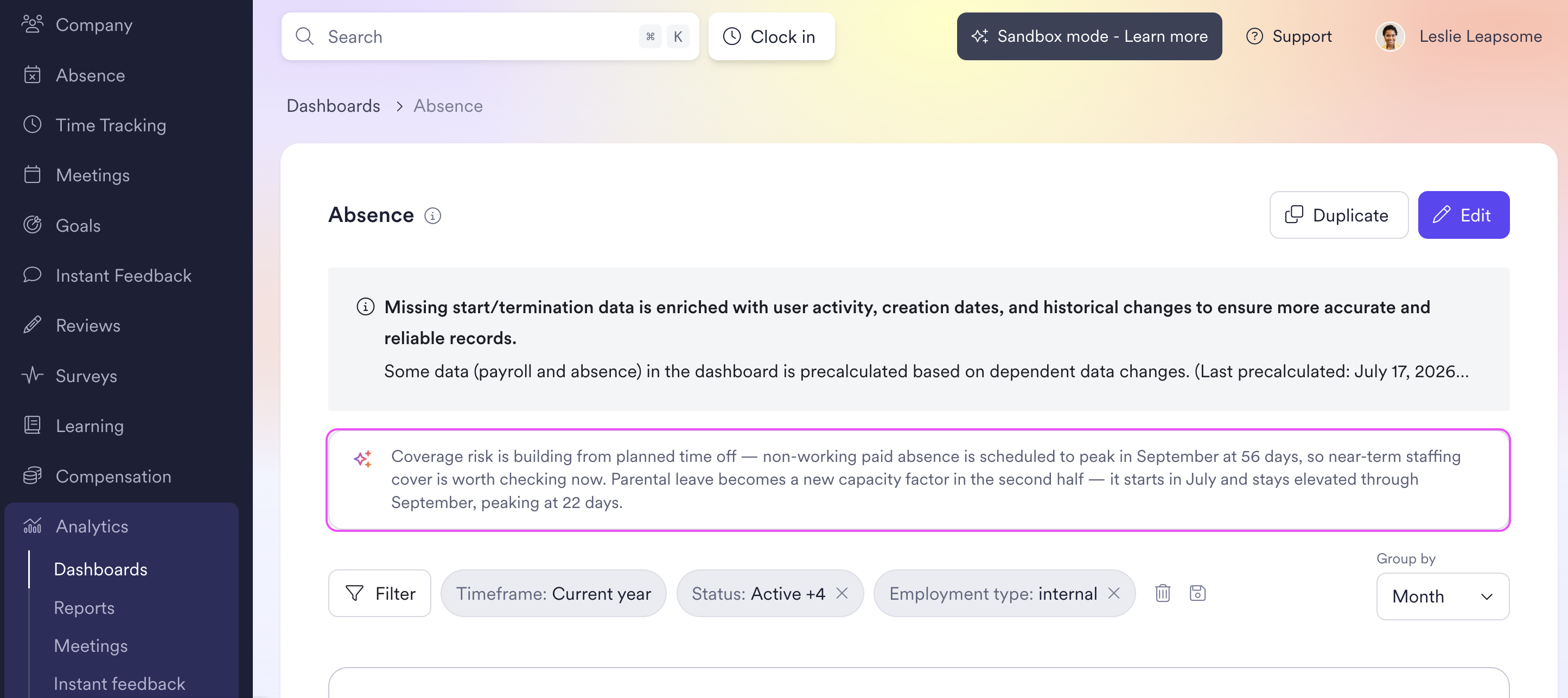Click the Analytics chart icon

pos(32,525)
